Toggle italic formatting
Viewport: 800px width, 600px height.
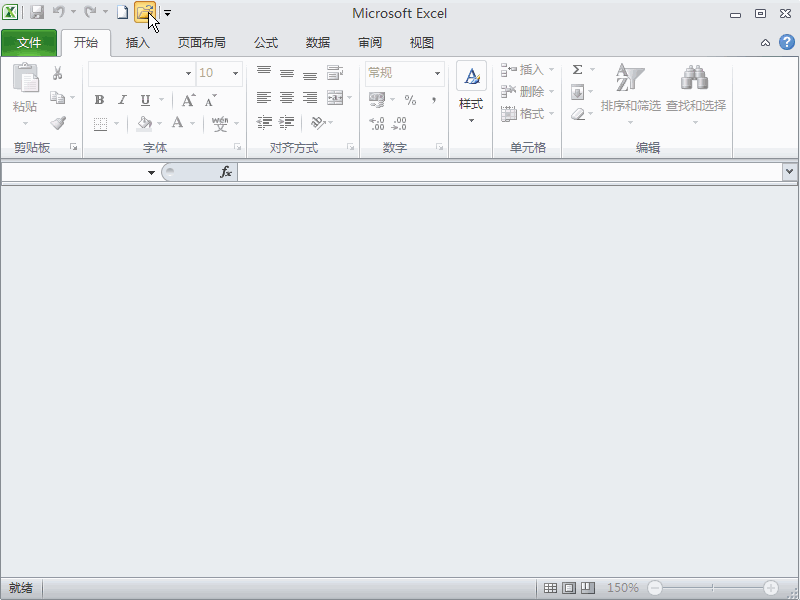click(x=121, y=100)
